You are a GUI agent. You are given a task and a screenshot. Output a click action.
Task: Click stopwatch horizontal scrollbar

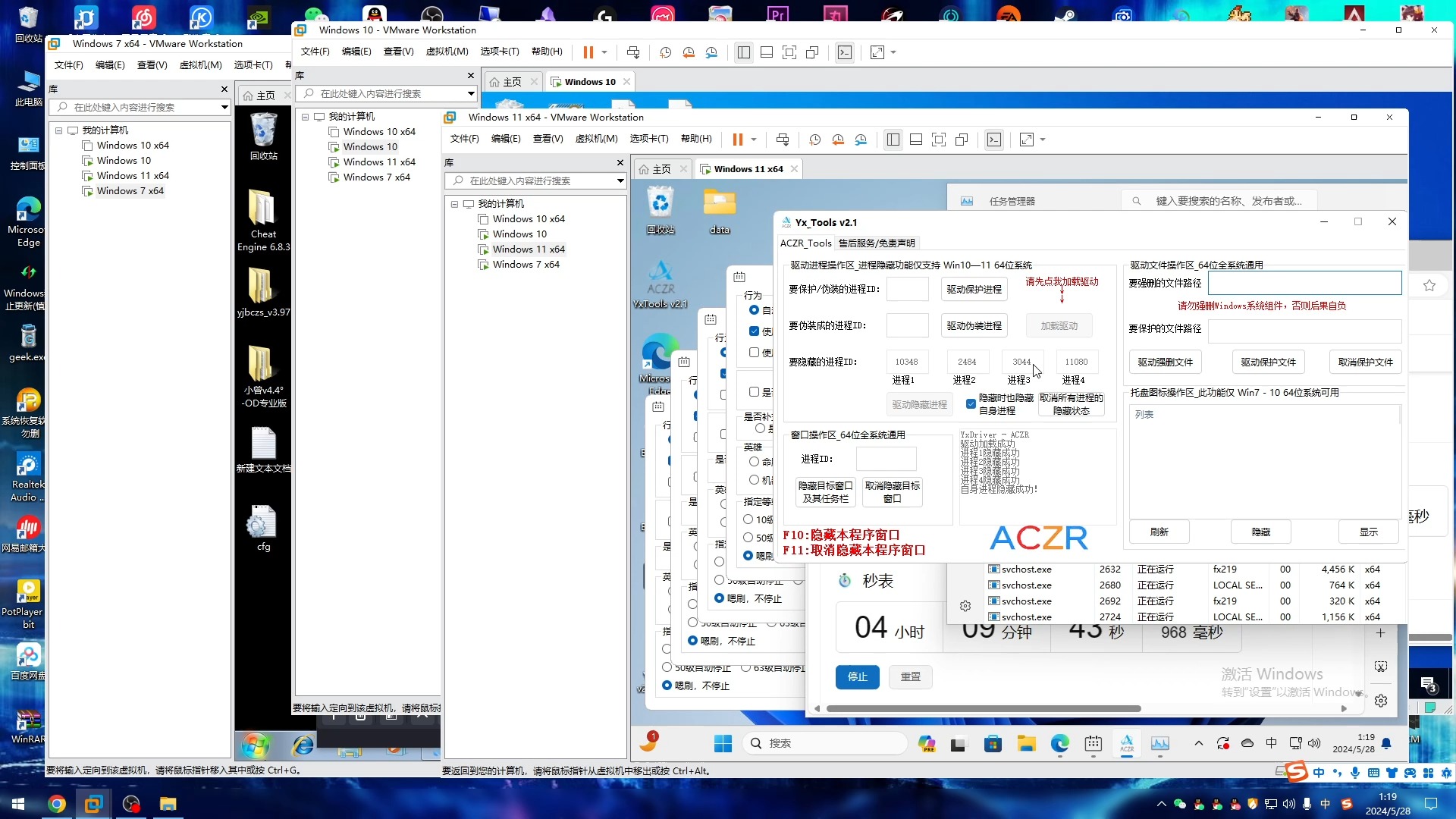[x=984, y=709]
